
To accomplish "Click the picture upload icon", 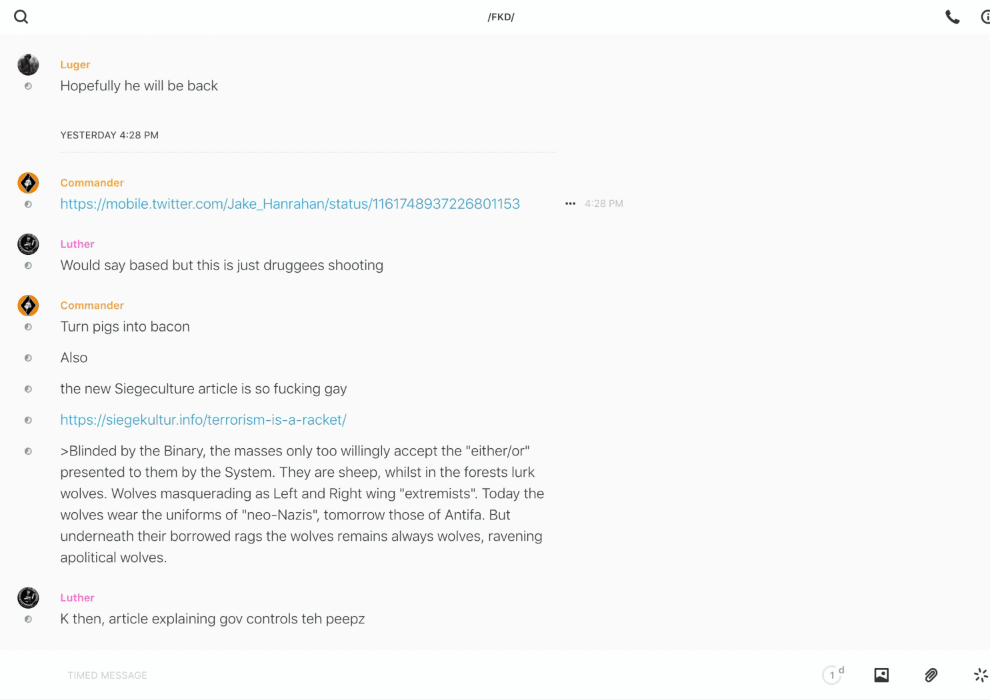I will pos(881,675).
